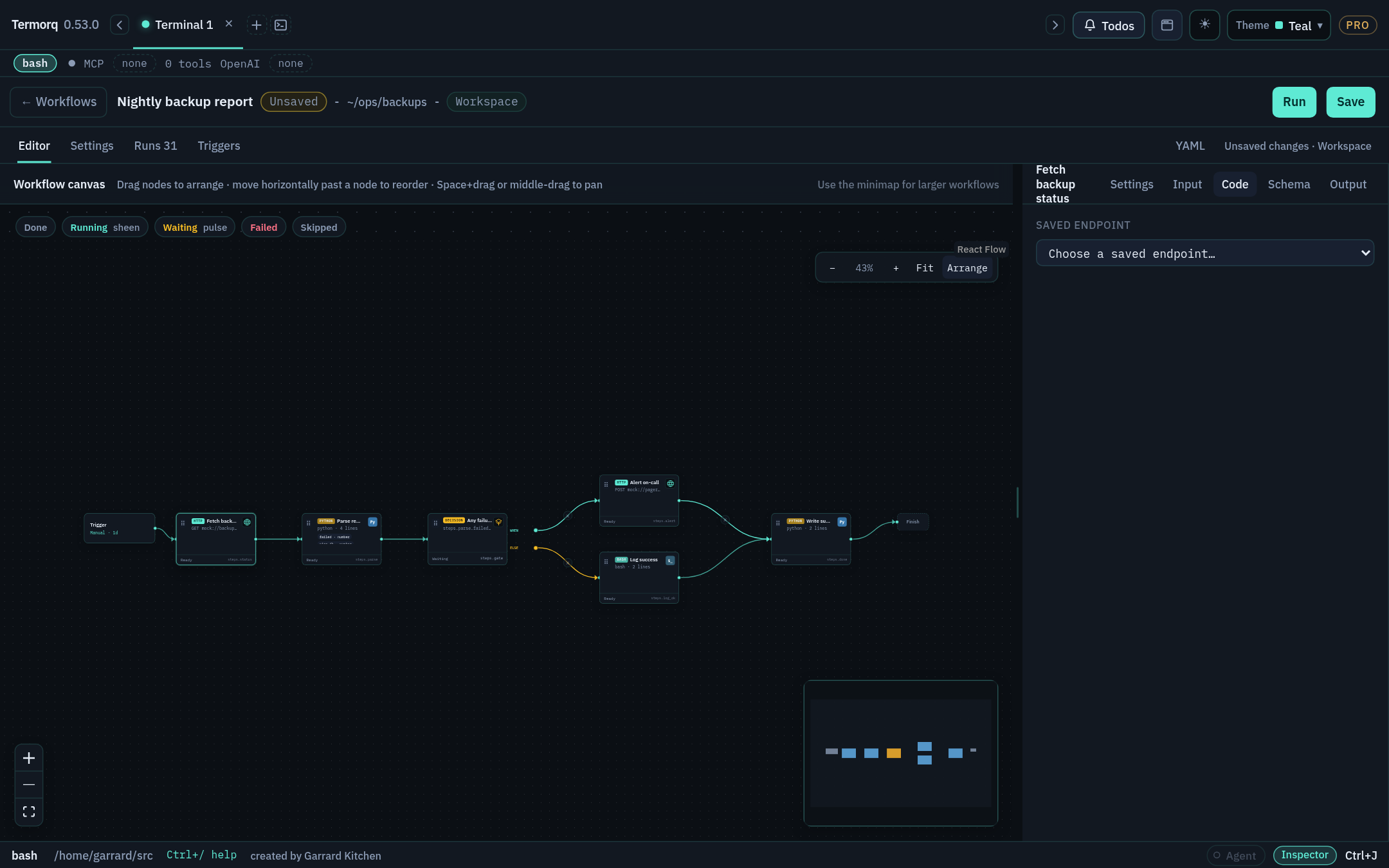The height and width of the screenshot is (868, 1389).
Task: Add a new terminal tab with plus icon
Action: (256, 25)
